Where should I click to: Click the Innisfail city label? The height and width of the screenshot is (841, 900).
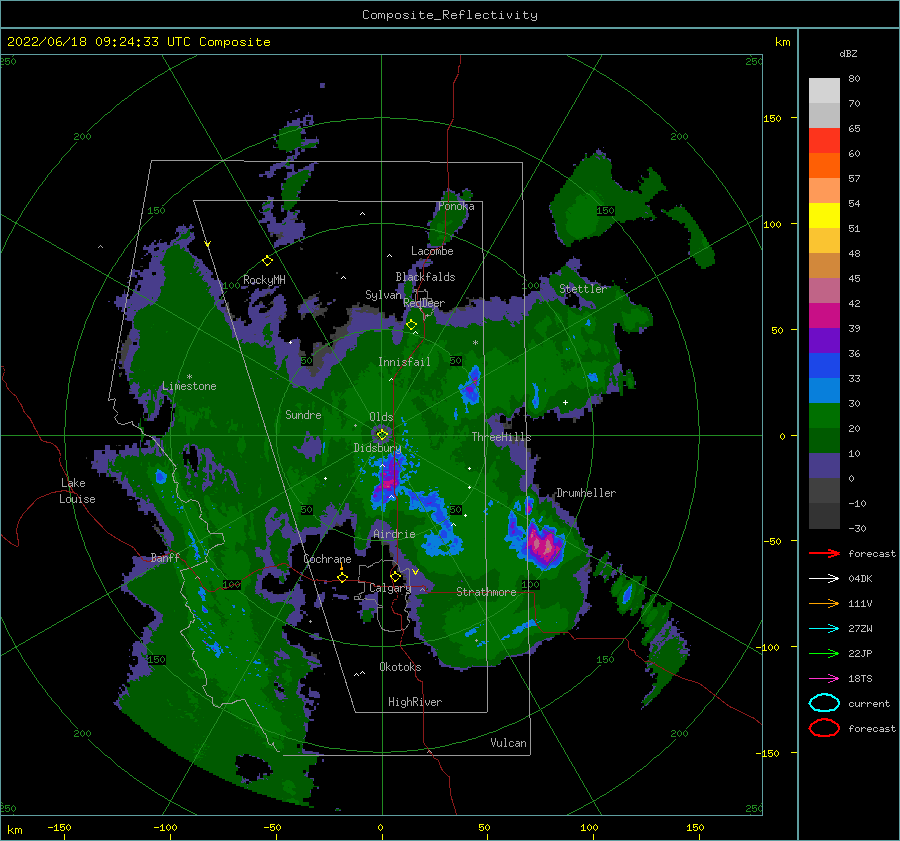point(404,362)
